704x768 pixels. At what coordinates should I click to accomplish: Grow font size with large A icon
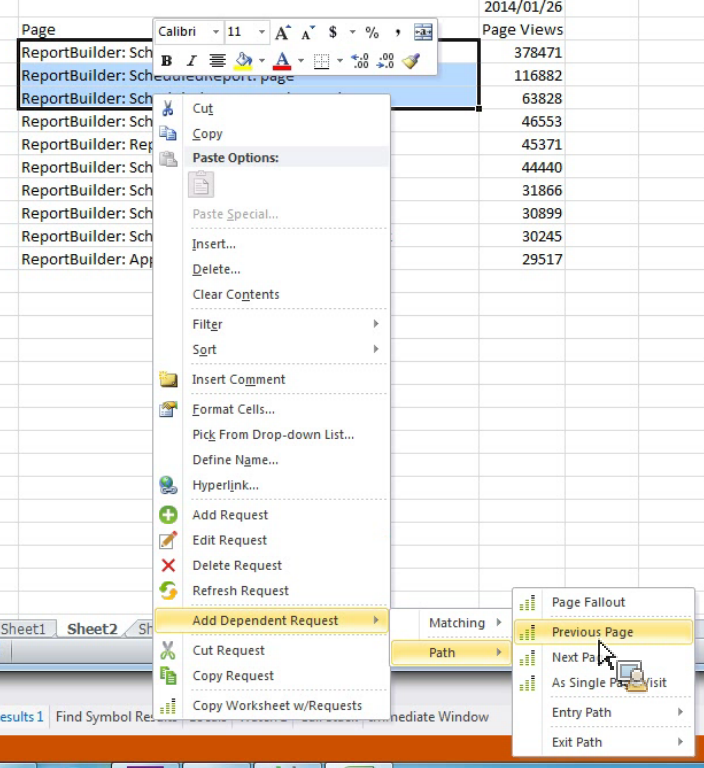283,32
